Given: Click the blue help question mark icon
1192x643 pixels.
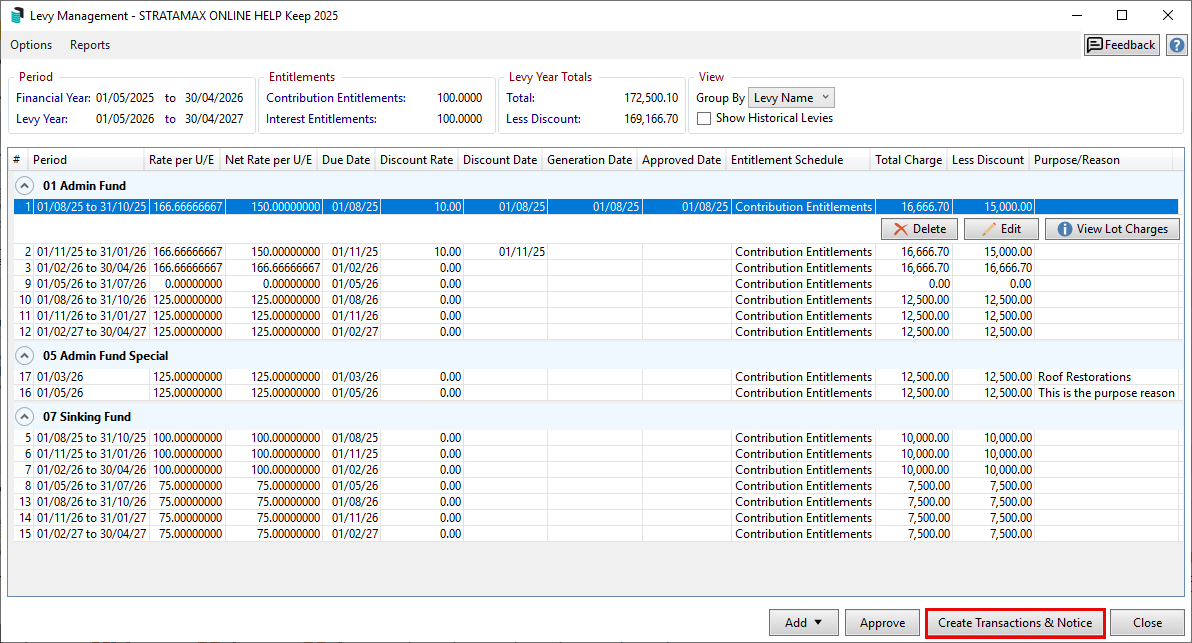Looking at the screenshot, I should click(x=1176, y=45).
